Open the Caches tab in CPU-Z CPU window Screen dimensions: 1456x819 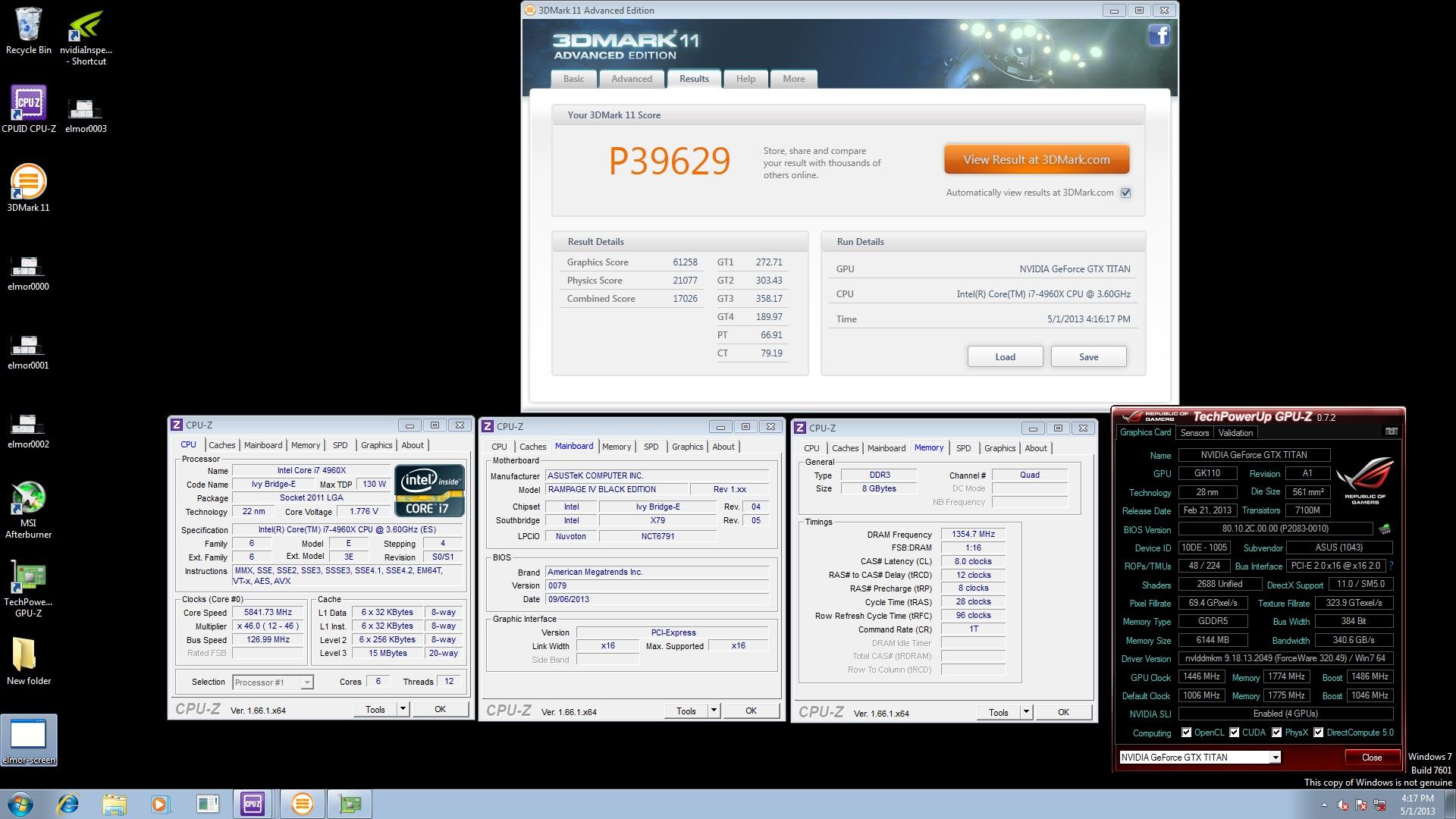tap(222, 445)
